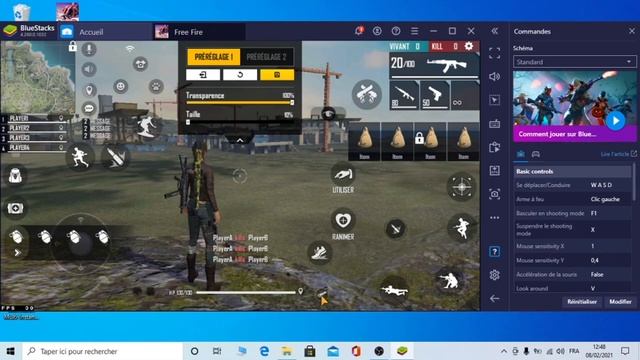Collapse the preset panel with up chevron
Screen dimensions: 640x360
240,140
